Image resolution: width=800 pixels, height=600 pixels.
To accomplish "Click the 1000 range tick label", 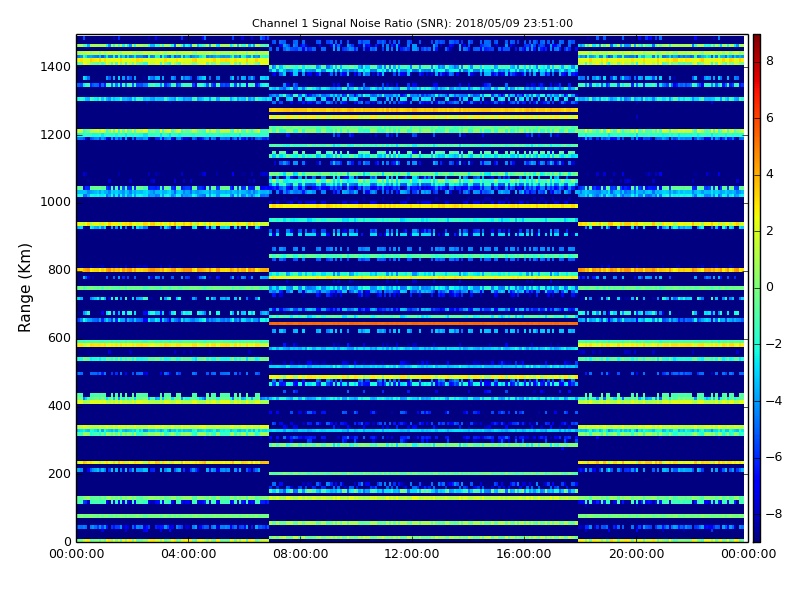I will pyautogui.click(x=56, y=202).
